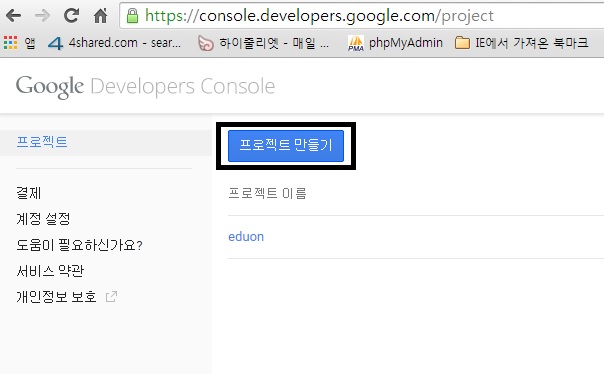The height and width of the screenshot is (374, 604).
Task: Click the green padlock security icon
Action: (x=133, y=16)
